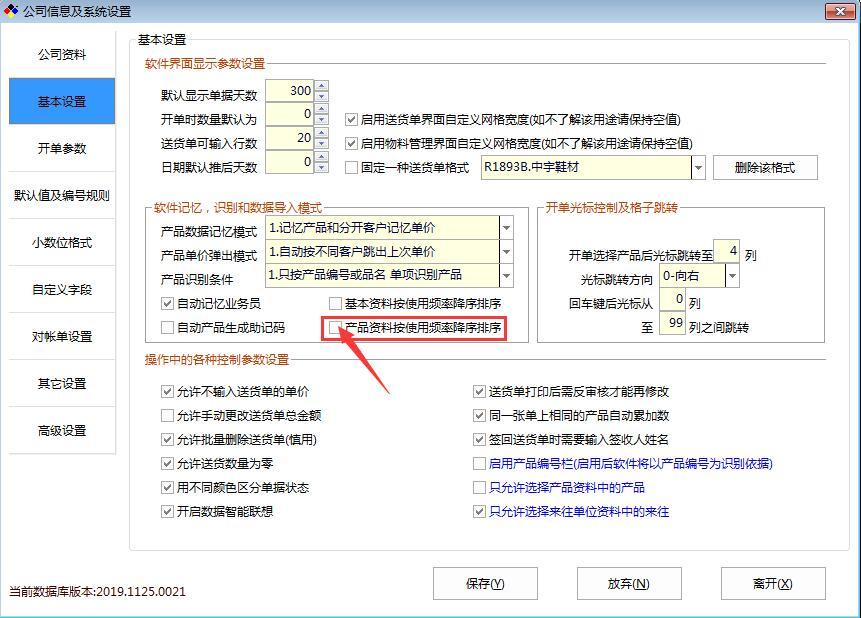Click the 放弃(N) button
The height and width of the screenshot is (618, 861).
click(629, 583)
